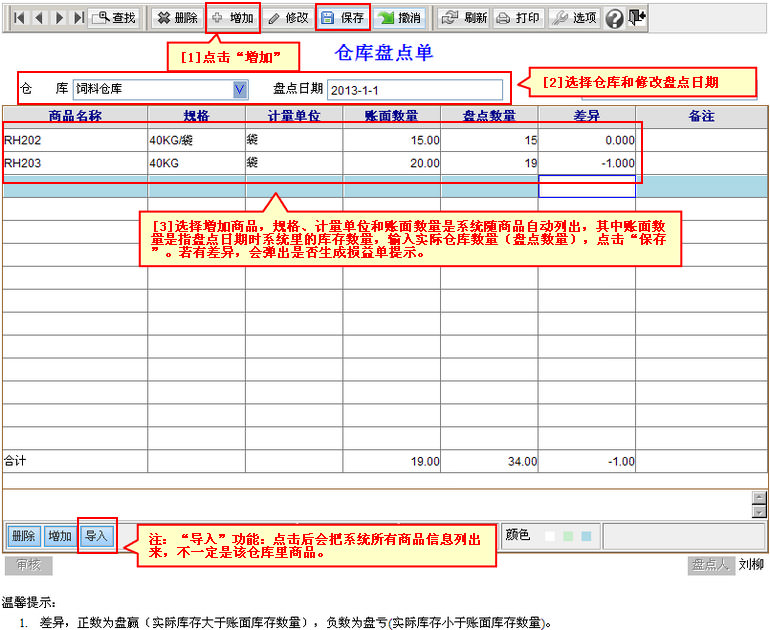Screen dimensions: 770x630
Task: Click the 撤消 undo toolbar button
Action: point(400,18)
